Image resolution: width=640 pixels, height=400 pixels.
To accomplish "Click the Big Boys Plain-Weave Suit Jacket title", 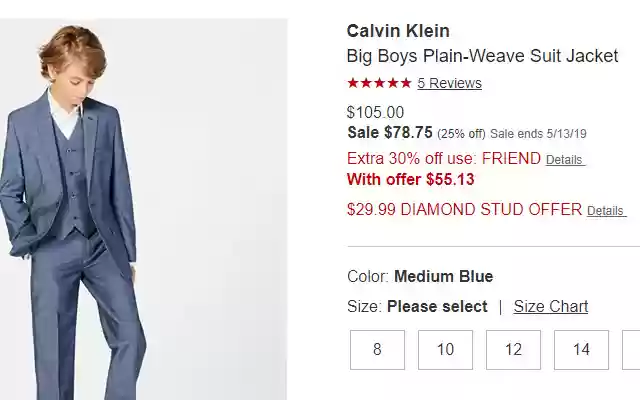I will click(x=482, y=56).
